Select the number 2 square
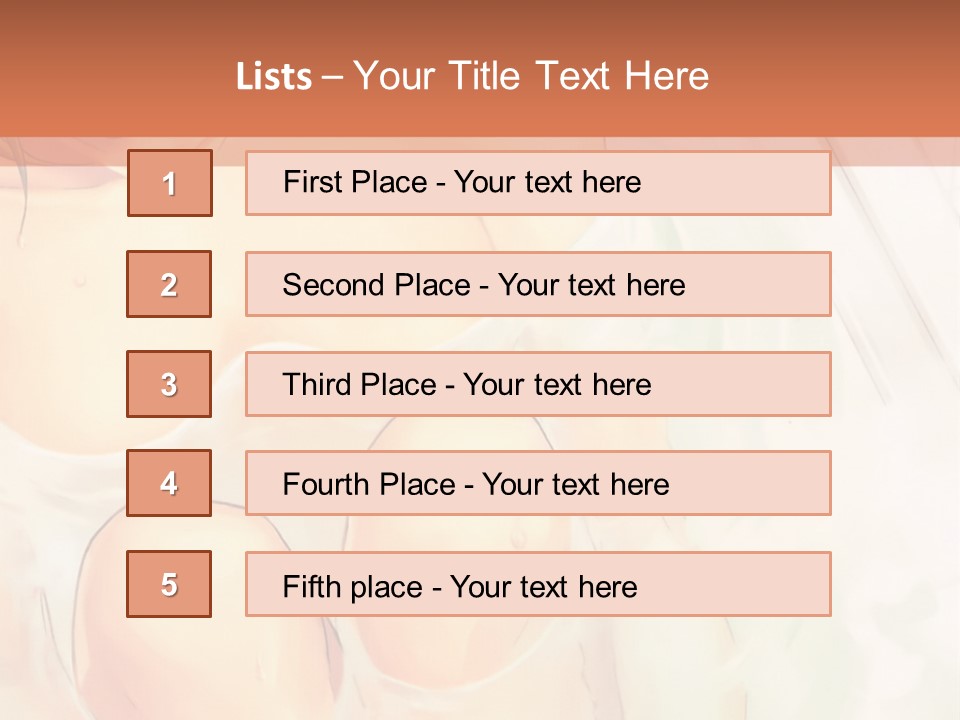960x720 pixels. click(x=169, y=284)
